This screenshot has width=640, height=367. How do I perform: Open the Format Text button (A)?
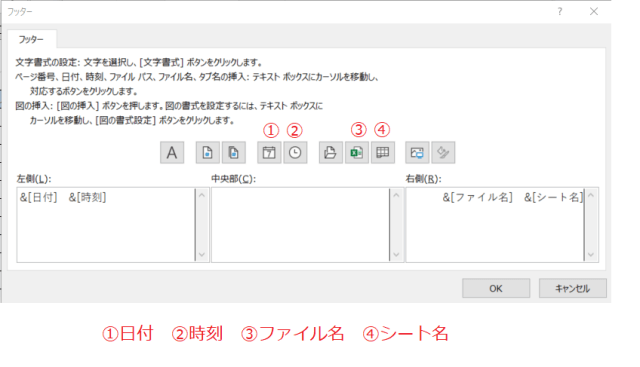[x=172, y=153]
